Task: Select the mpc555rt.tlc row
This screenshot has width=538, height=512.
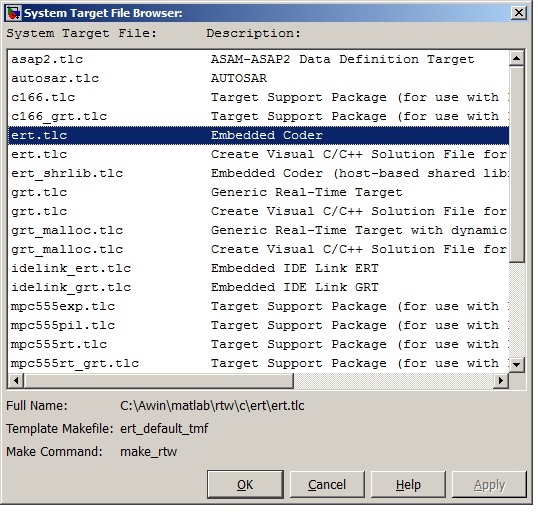Action: tap(258, 344)
